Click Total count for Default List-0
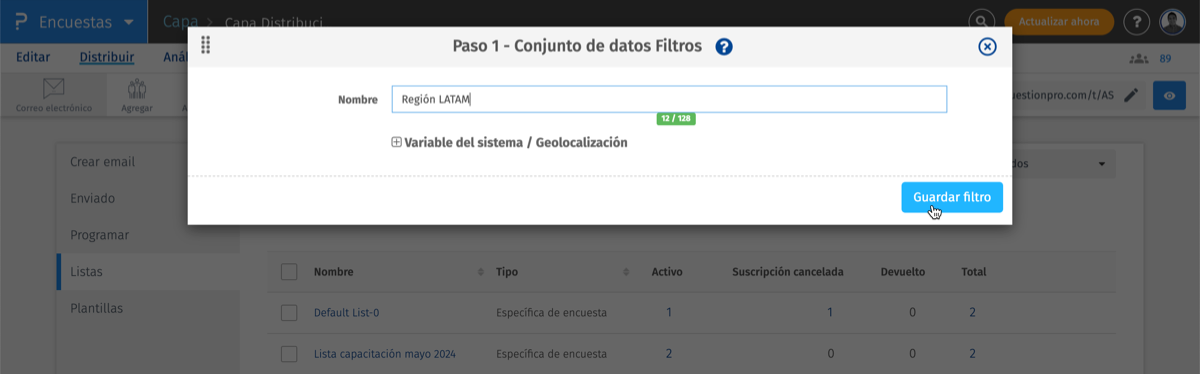This screenshot has width=1200, height=374. pos(972,313)
